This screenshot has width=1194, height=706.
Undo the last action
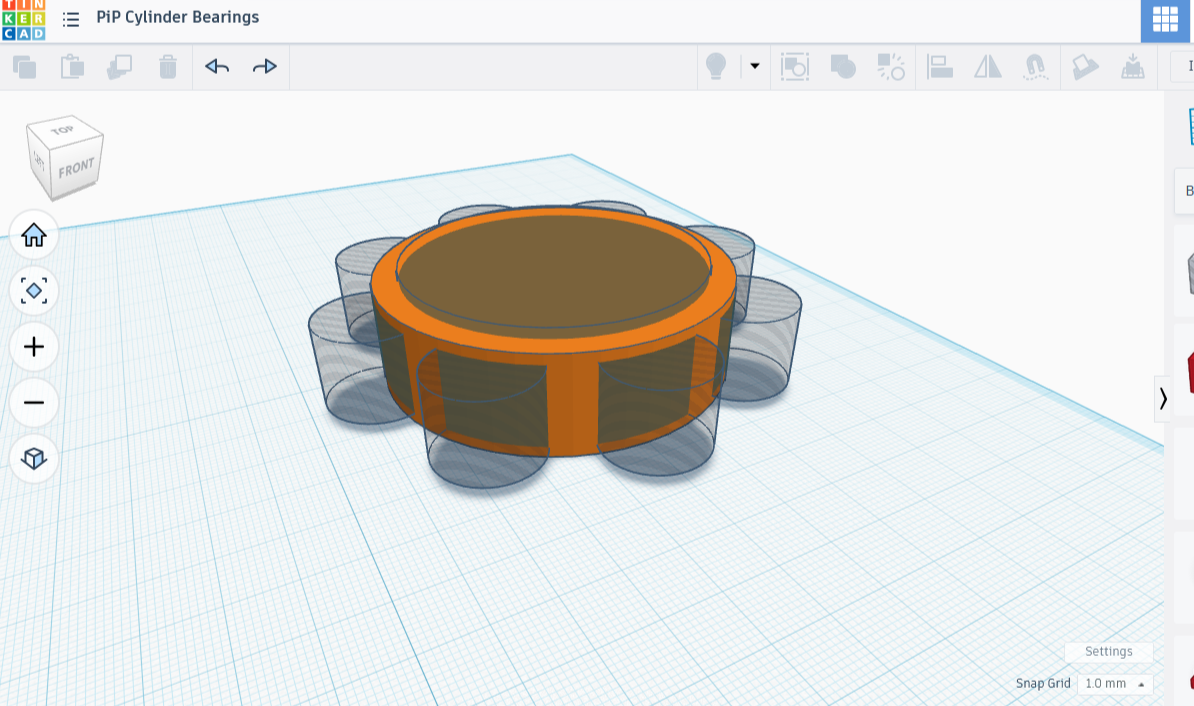(x=217, y=67)
